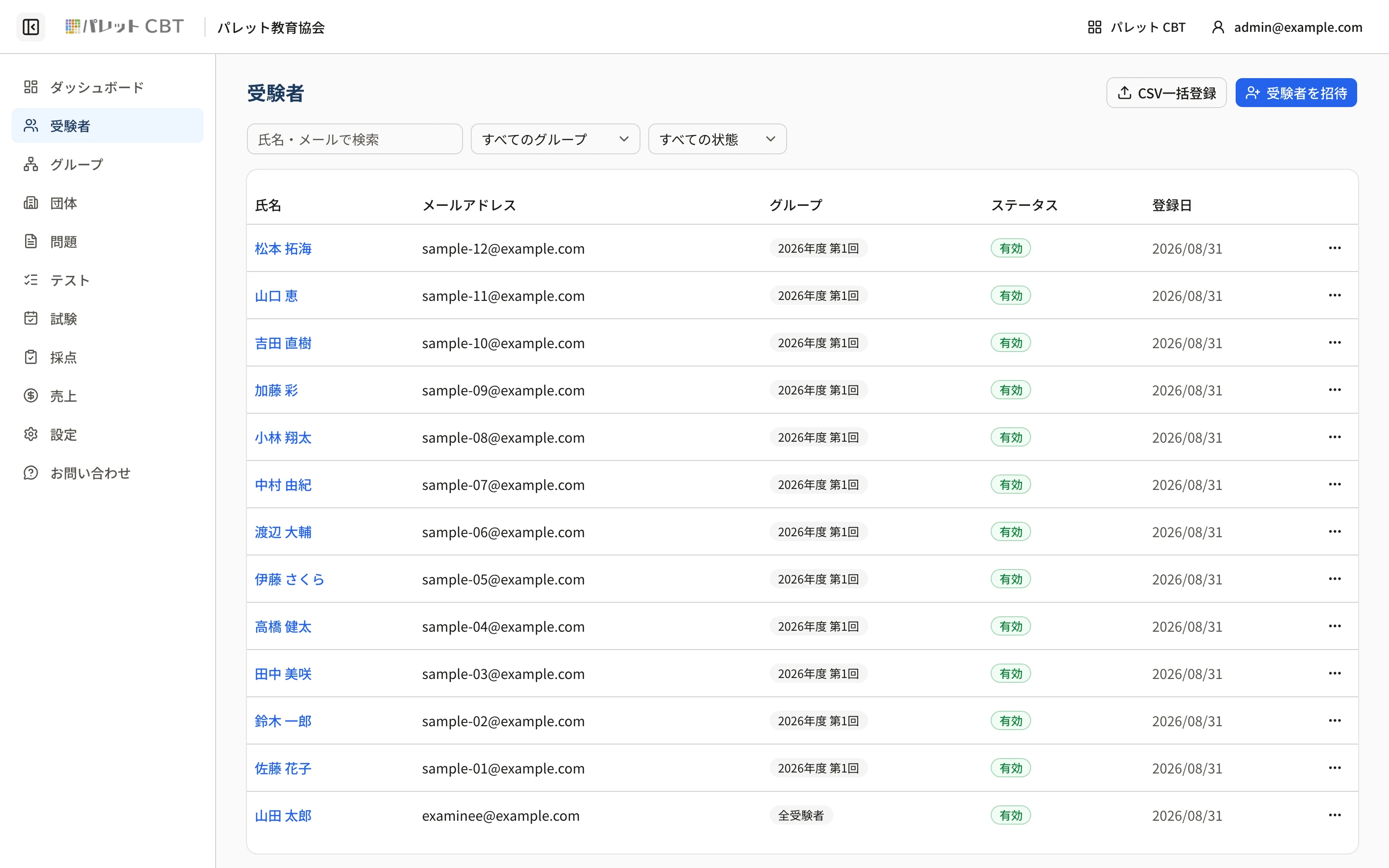
Task: Open the more-actions menu for 高橋 健太
Action: [x=1335, y=626]
